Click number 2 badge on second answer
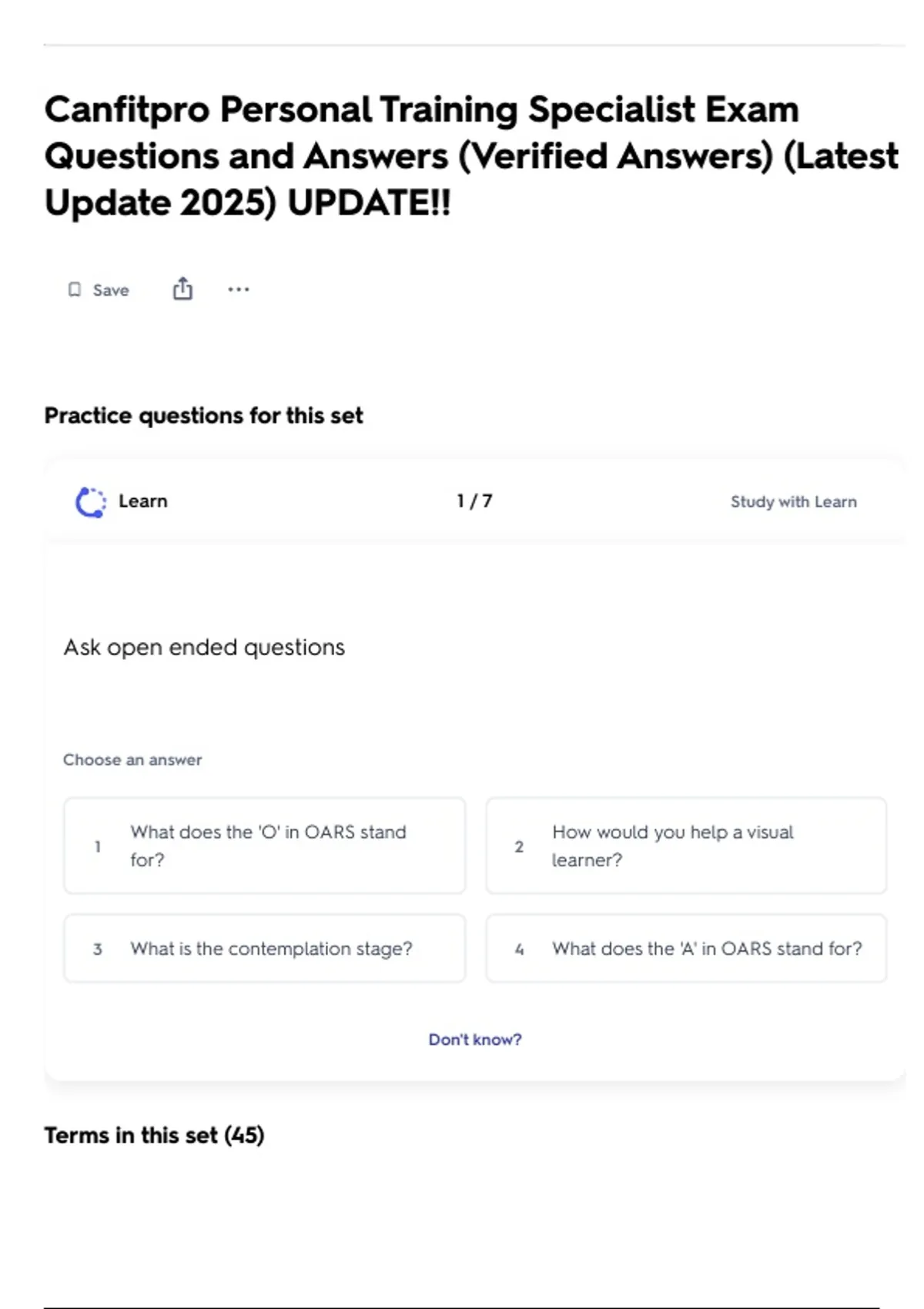 coord(519,846)
